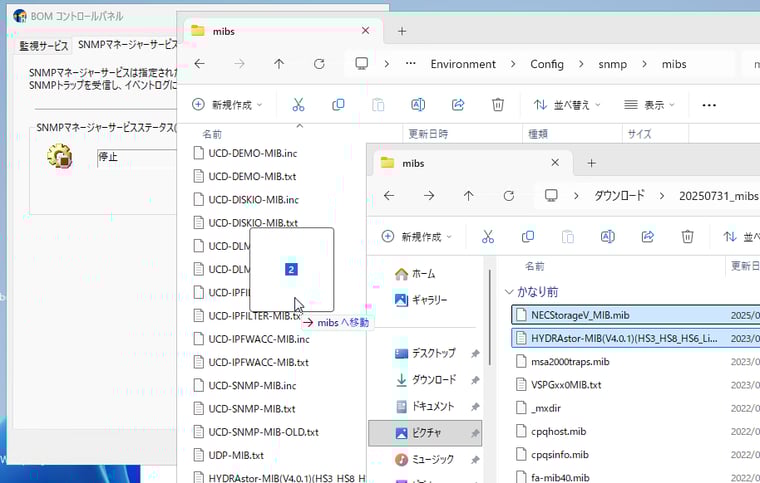The width and height of the screenshot is (760, 483).
Task: Click ダウンロード in front window breadcrumb
Action: [x=619, y=196]
